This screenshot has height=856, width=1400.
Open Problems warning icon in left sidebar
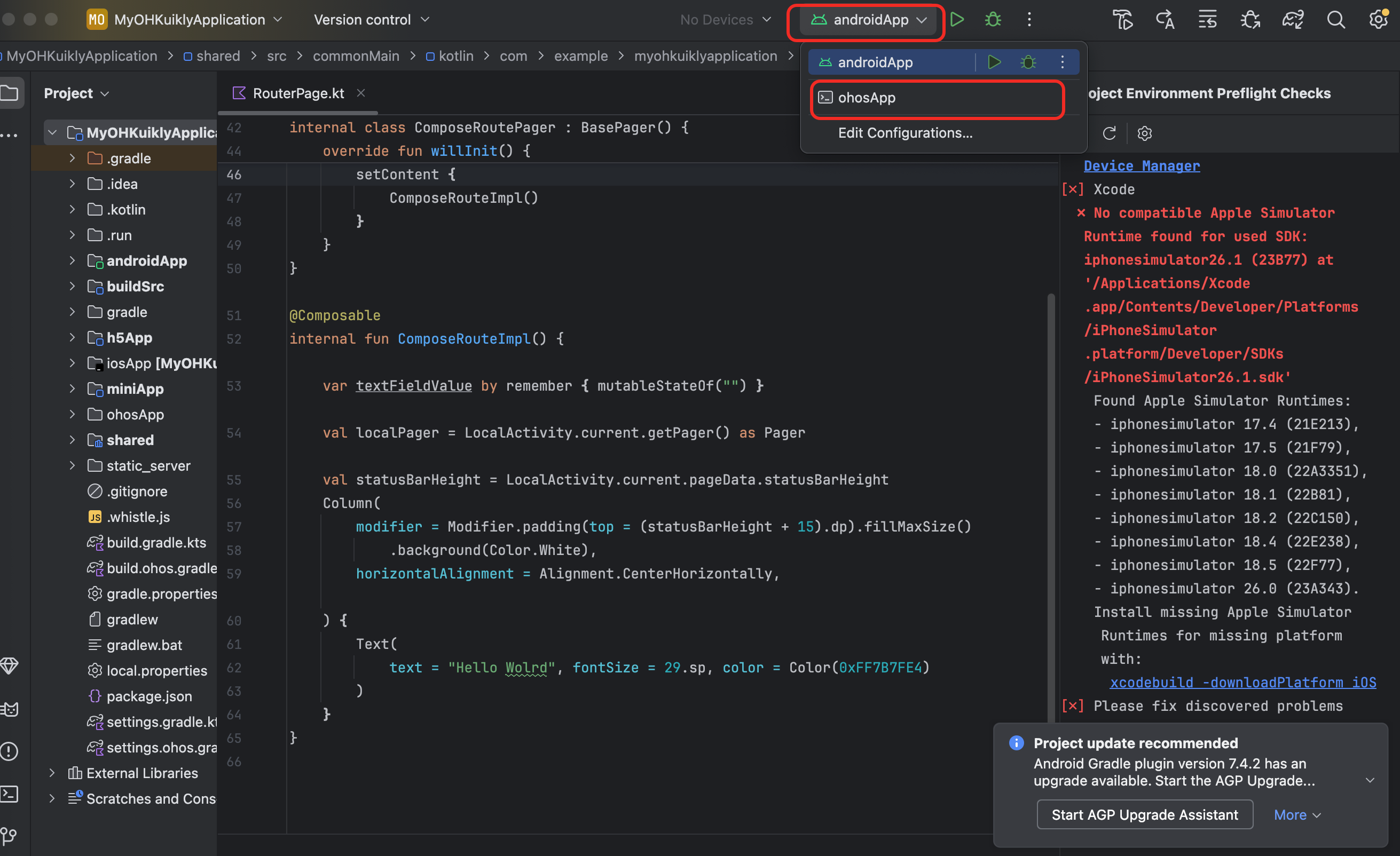point(10,751)
